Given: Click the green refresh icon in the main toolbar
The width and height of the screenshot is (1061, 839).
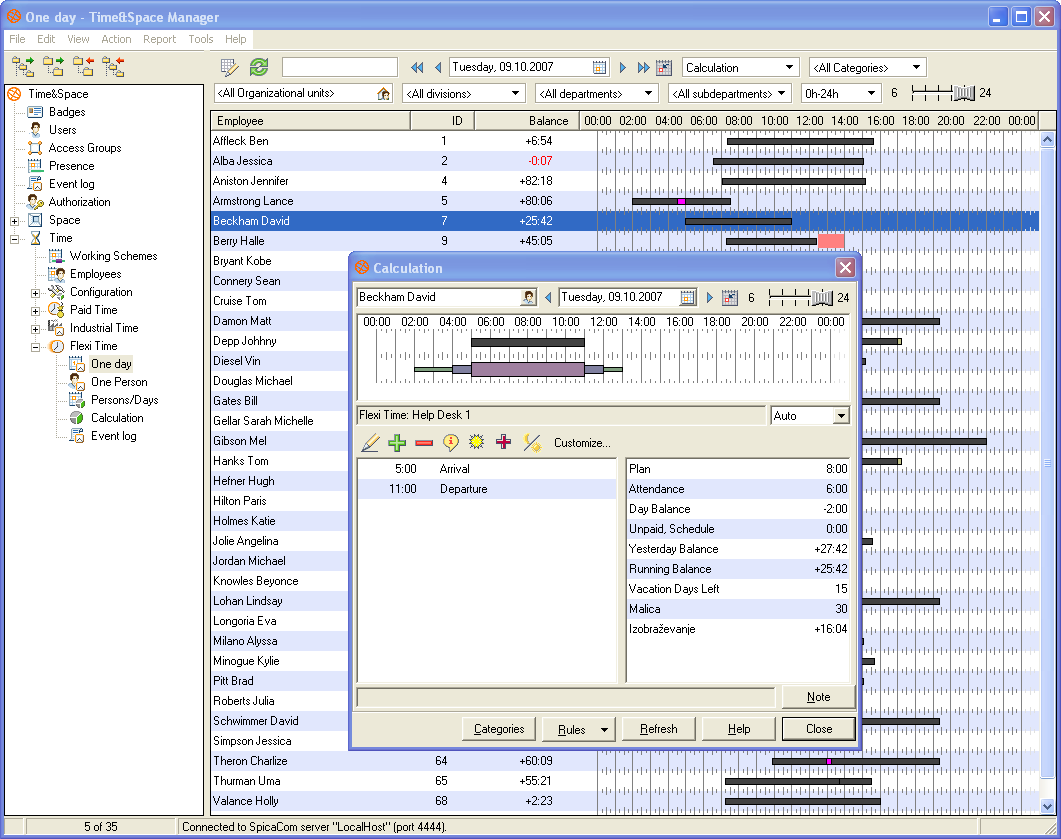Looking at the screenshot, I should tap(259, 67).
